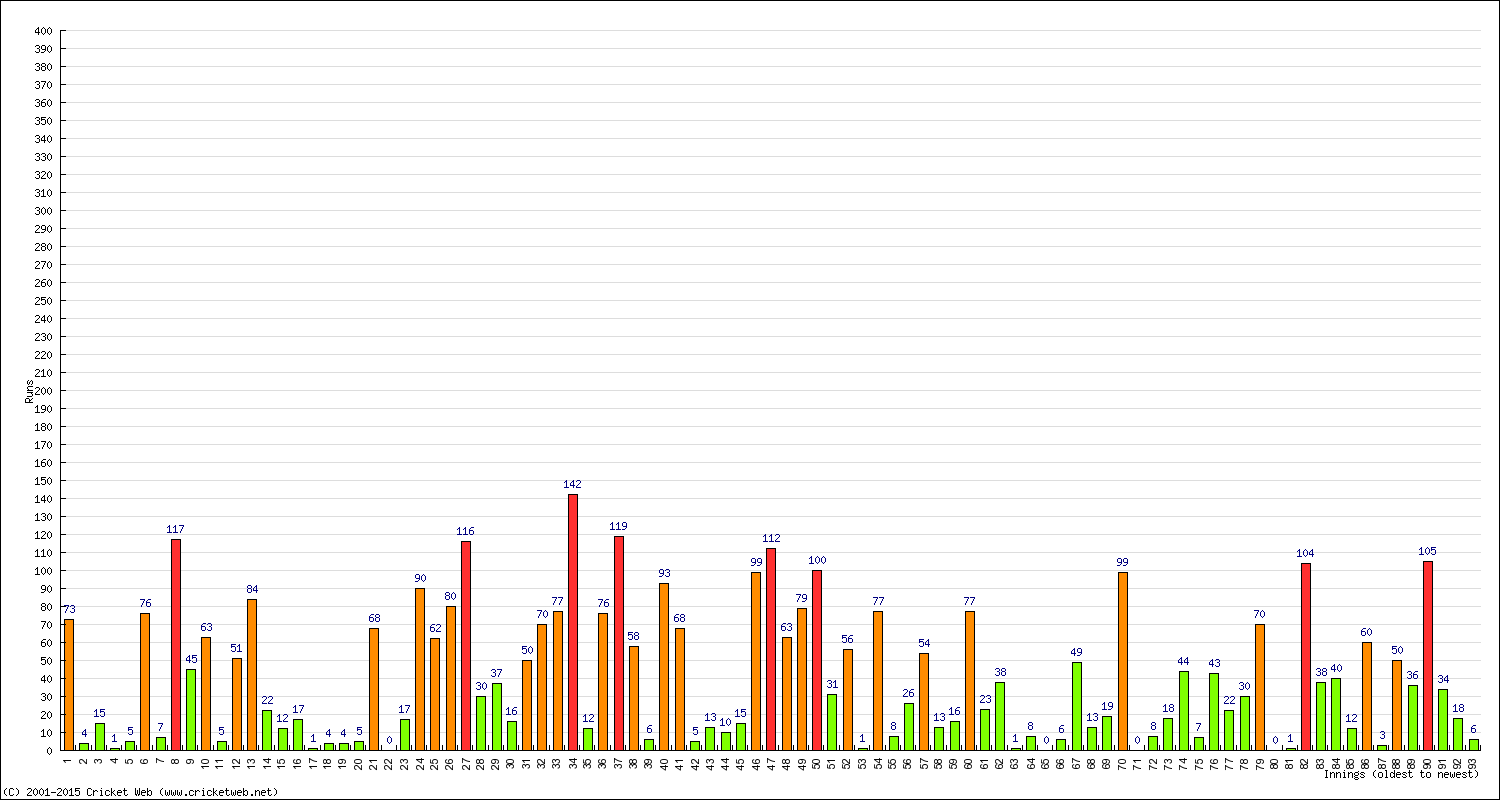Click the Cricket Web copyright notice
The height and width of the screenshot is (800, 1500).
coord(141,792)
